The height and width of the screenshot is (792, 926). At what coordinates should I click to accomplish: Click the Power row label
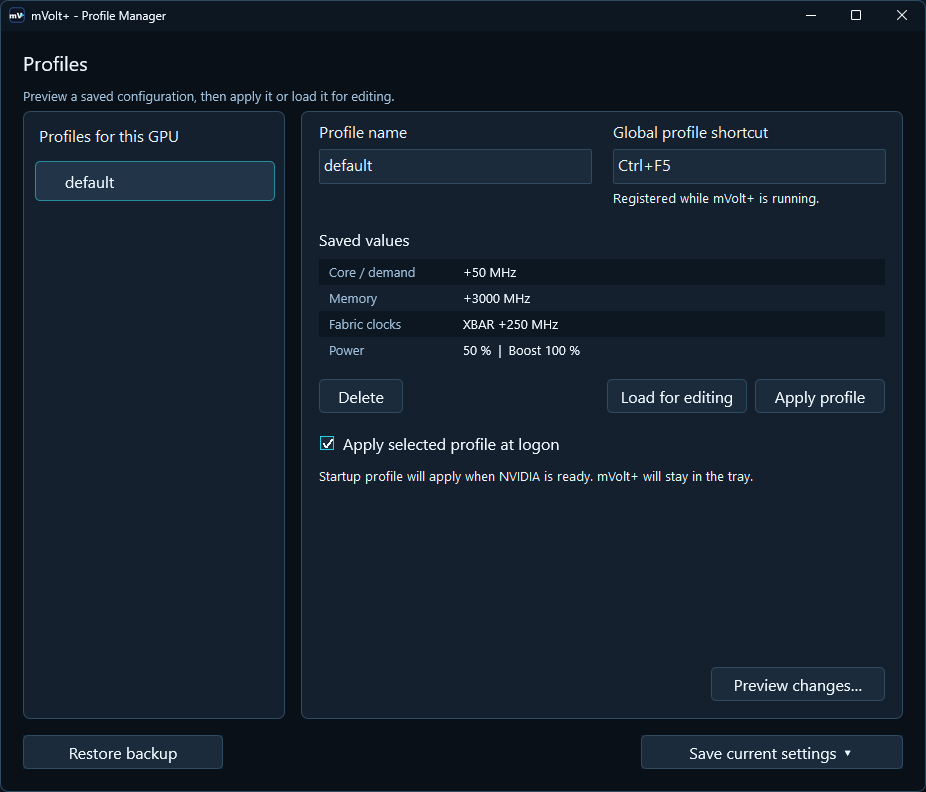click(x=346, y=350)
